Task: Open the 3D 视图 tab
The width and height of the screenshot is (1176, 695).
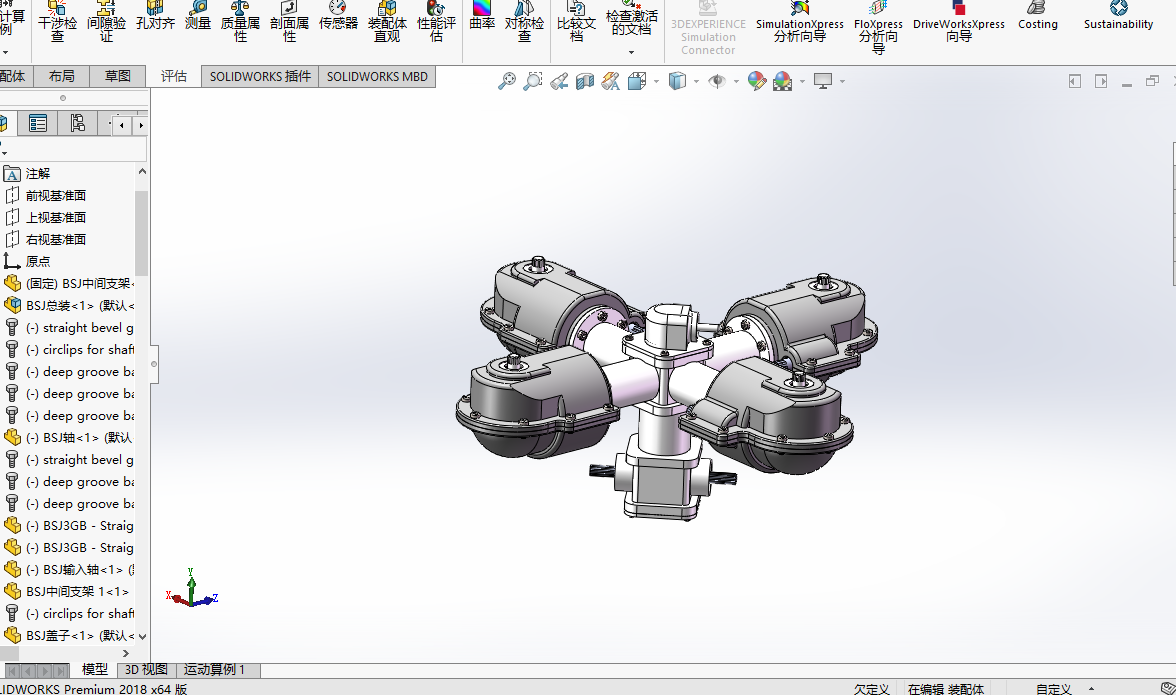Action: 146,670
